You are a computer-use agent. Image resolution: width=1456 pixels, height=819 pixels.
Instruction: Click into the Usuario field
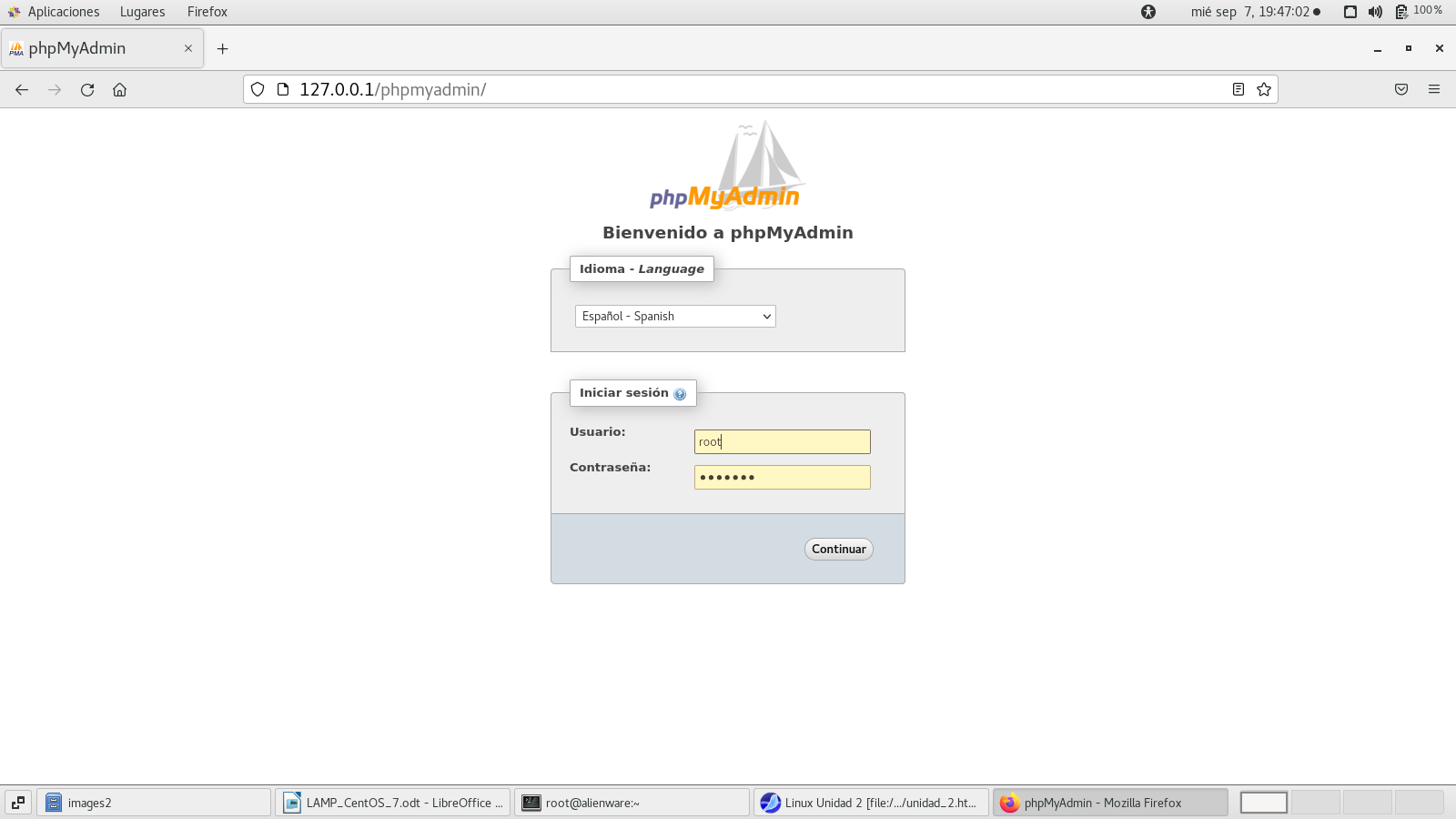782,441
